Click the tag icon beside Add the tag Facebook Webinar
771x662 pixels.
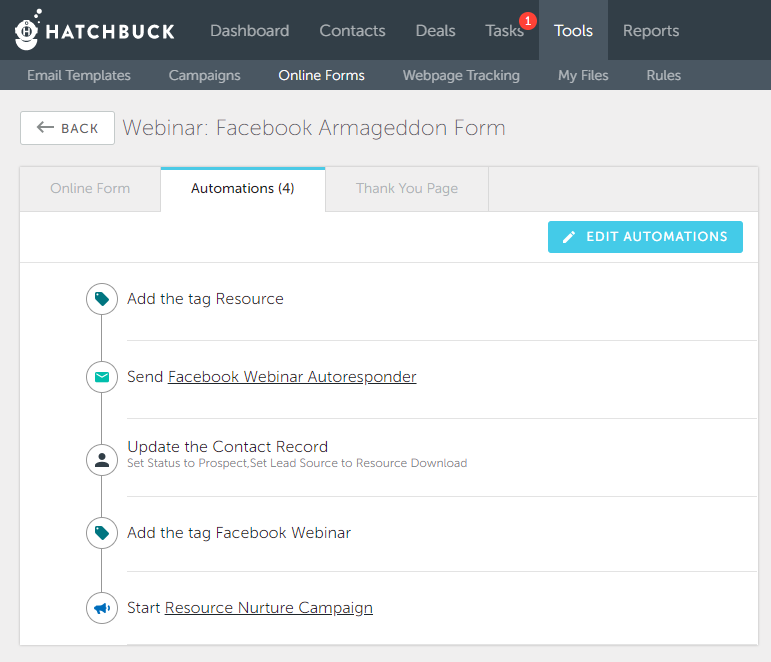click(102, 533)
